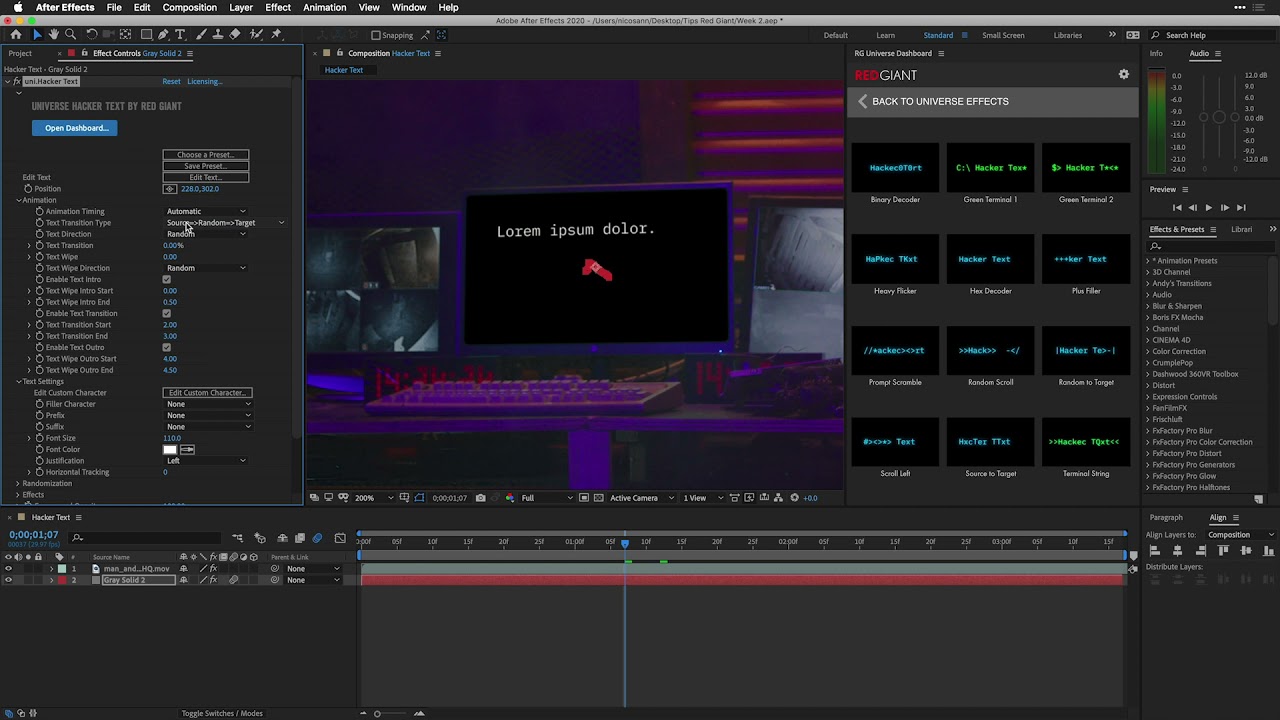Screen dimensions: 1280x720
Task: Open Justification Left dropdown
Action: click(206, 461)
